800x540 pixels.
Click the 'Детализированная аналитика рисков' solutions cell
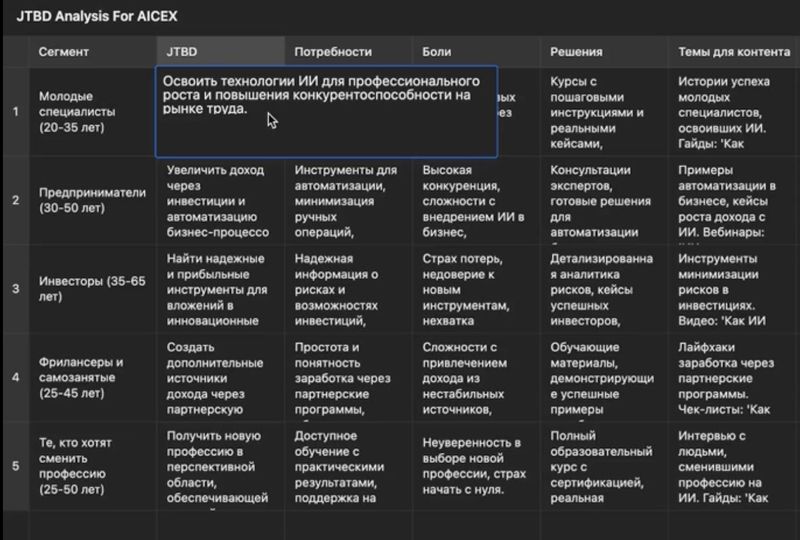pos(604,288)
